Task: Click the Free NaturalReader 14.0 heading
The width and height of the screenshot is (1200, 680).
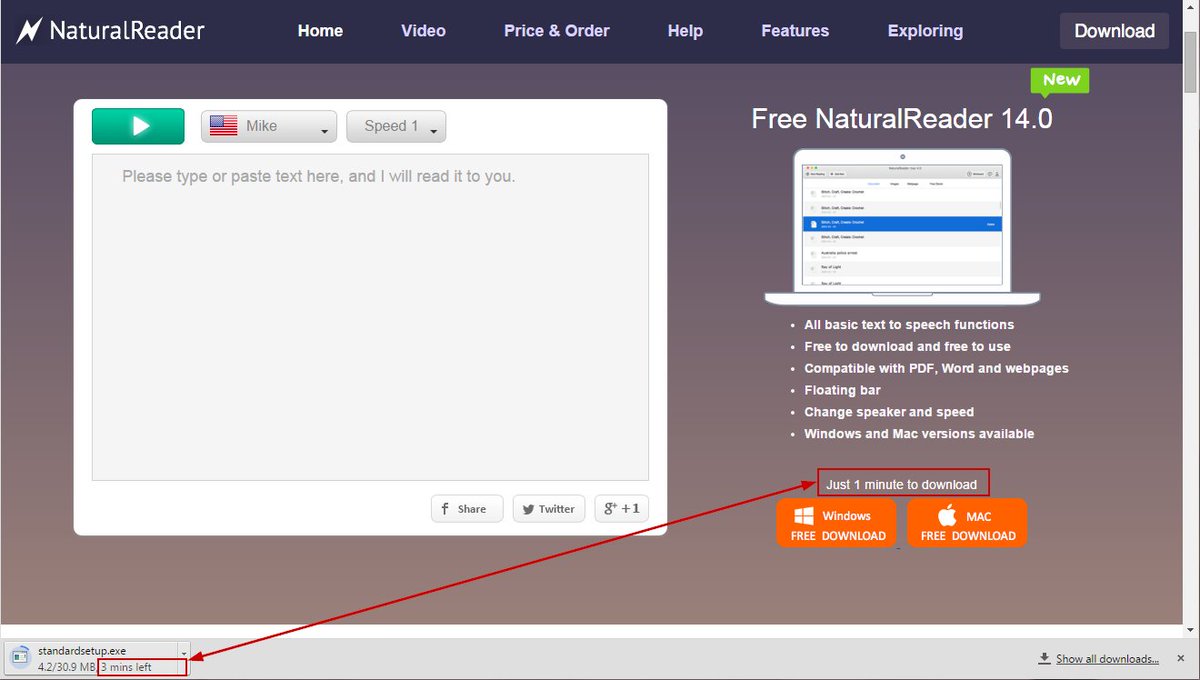Action: [x=902, y=119]
